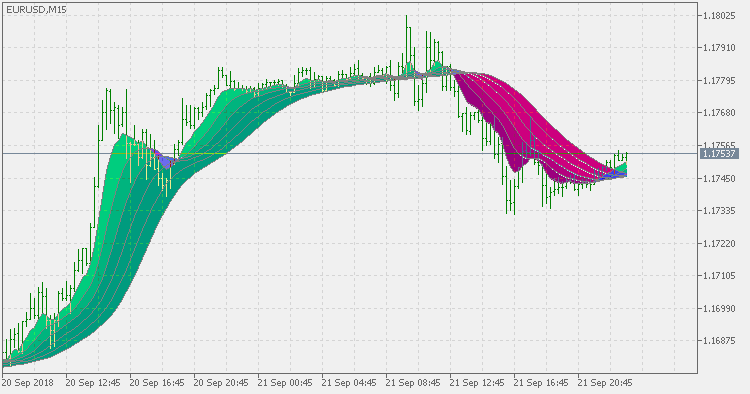Click the 1.16990 price axis label
Screen dimensions: 750x394
coord(719,309)
